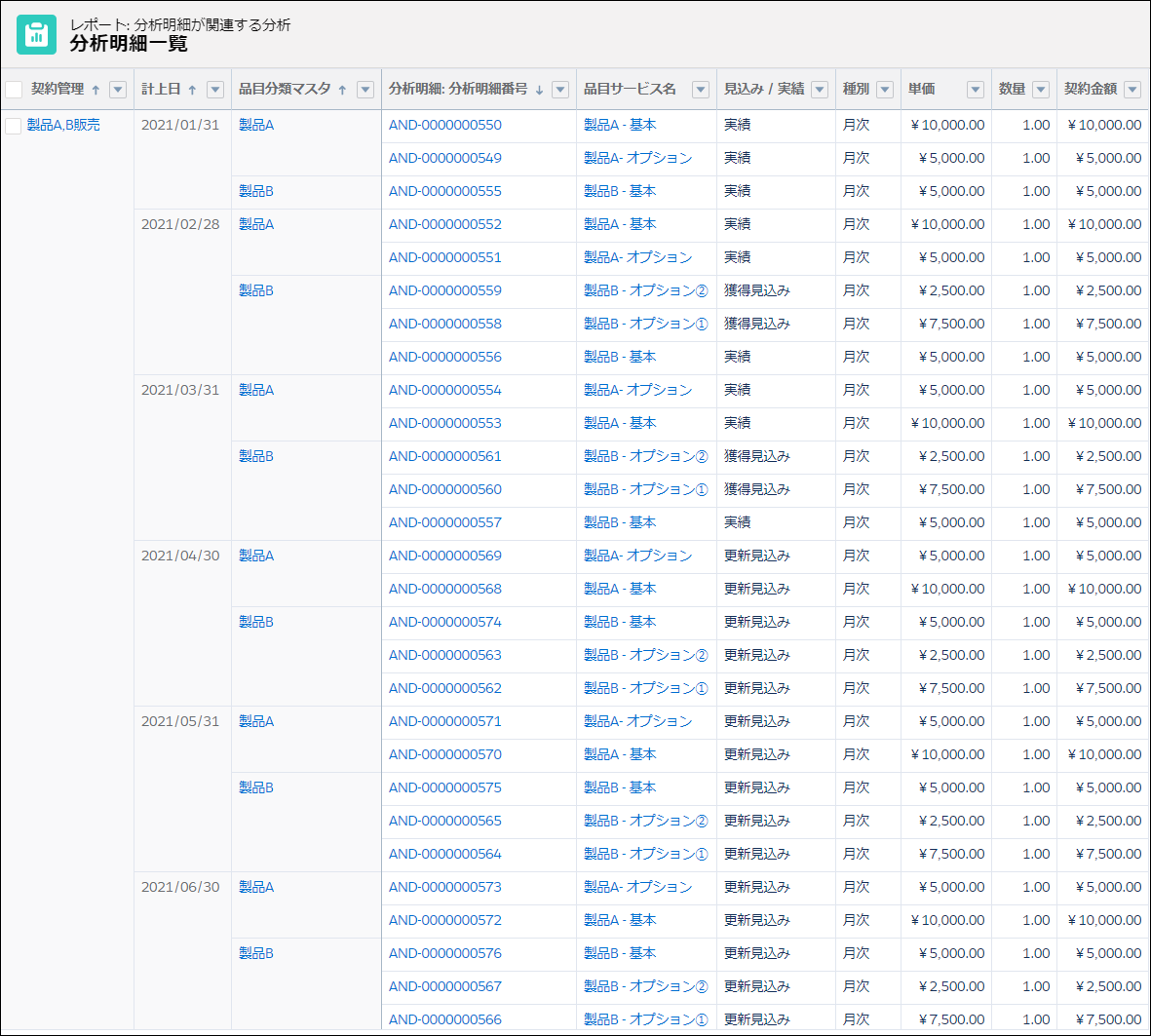This screenshot has height=1036, width=1151.
Task: Select the 2021/04/30 date group cell
Action: click(180, 556)
